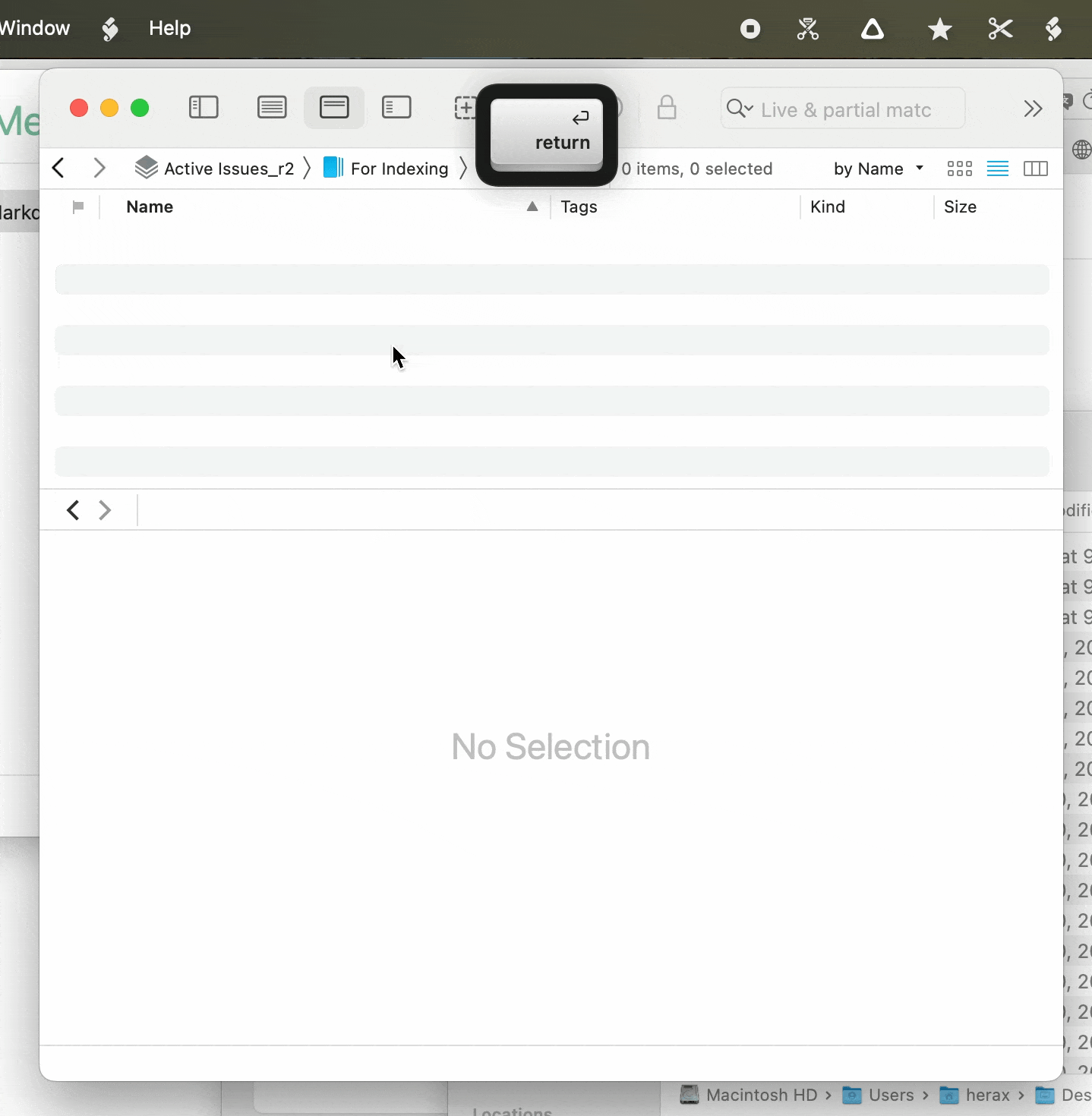The image size is (1092, 1116).
Task: Click the star icon in the menu bar
Action: pyautogui.click(x=939, y=29)
